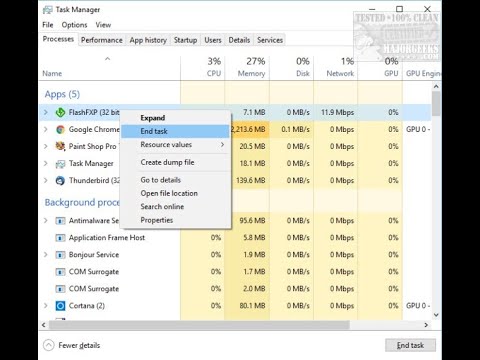Viewport: 480px width, 360px height.
Task: Switch to the Details tab
Action: click(x=239, y=40)
